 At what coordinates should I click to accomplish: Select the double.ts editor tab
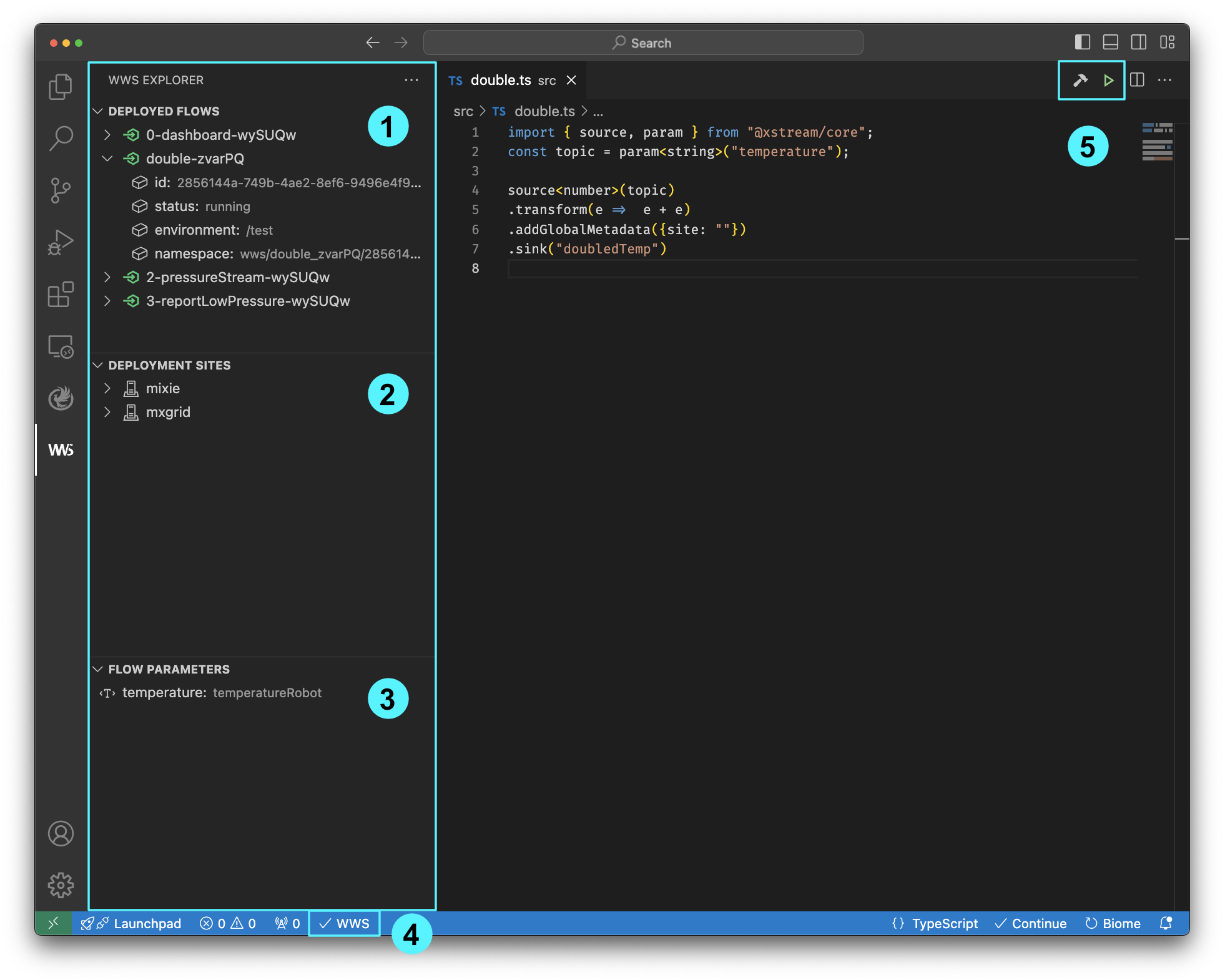click(501, 81)
